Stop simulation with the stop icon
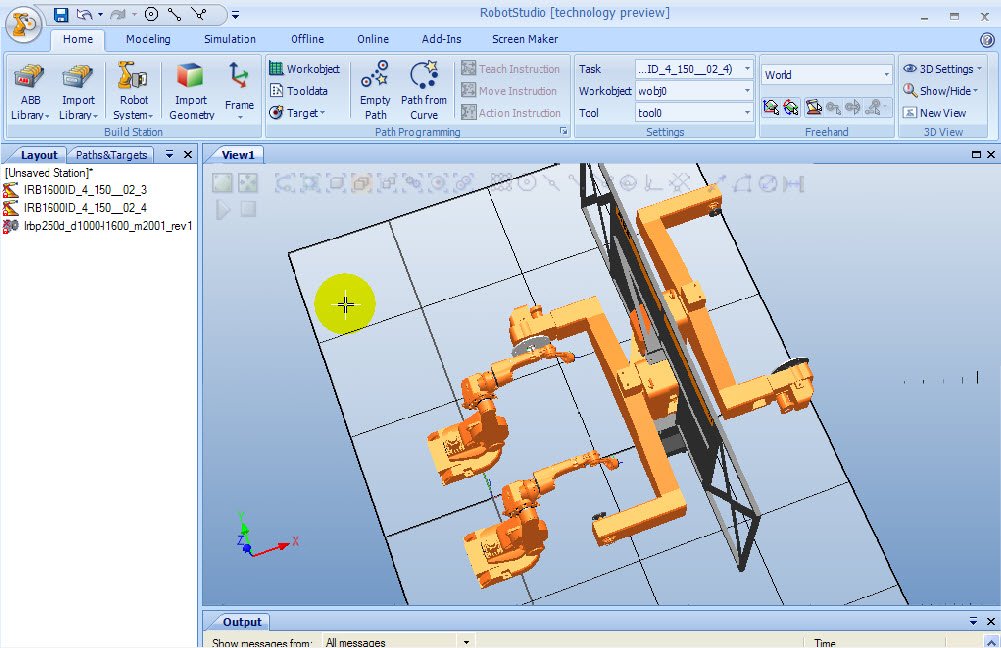This screenshot has height=648, width=1001. click(248, 209)
